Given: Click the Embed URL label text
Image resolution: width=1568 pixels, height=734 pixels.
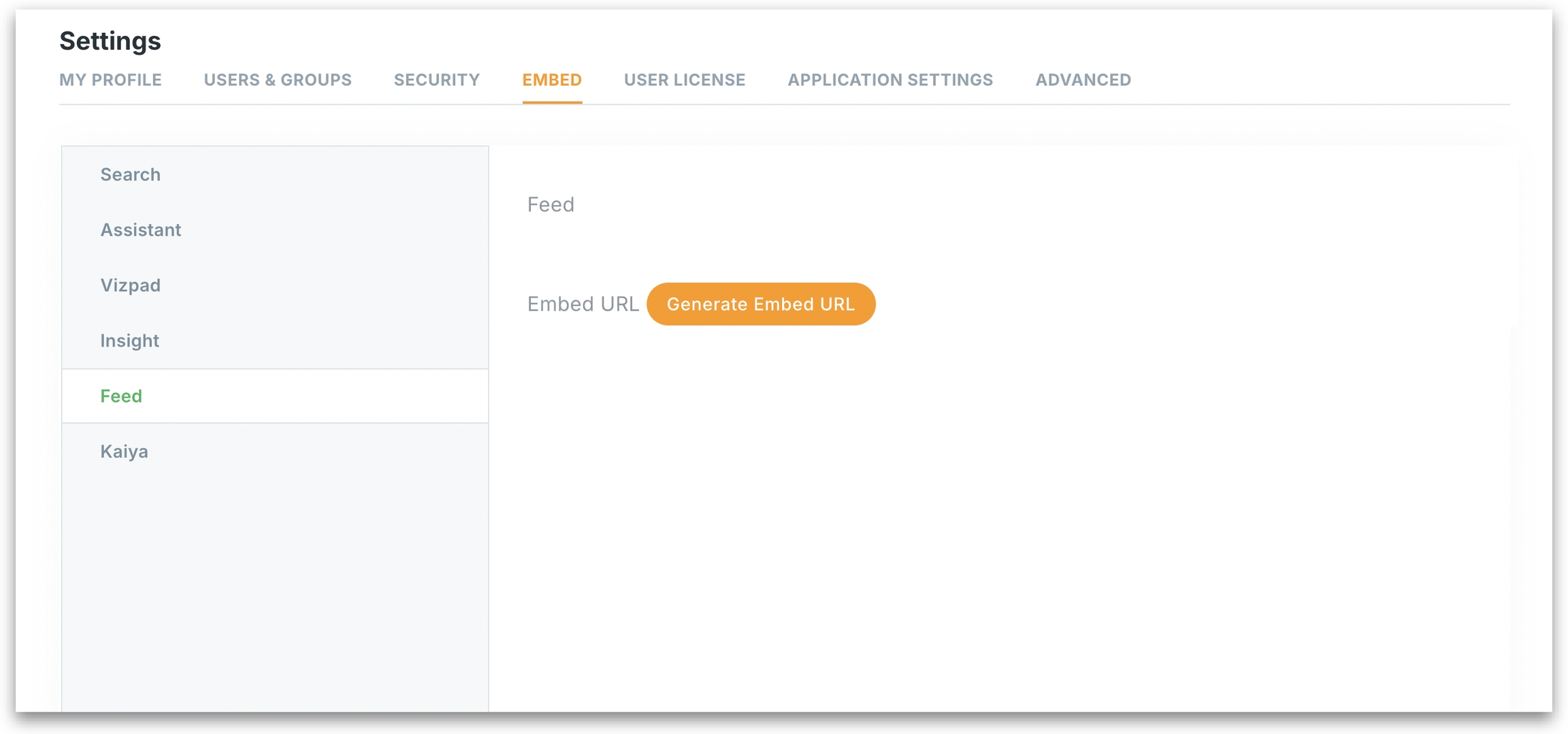Looking at the screenshot, I should tap(583, 304).
